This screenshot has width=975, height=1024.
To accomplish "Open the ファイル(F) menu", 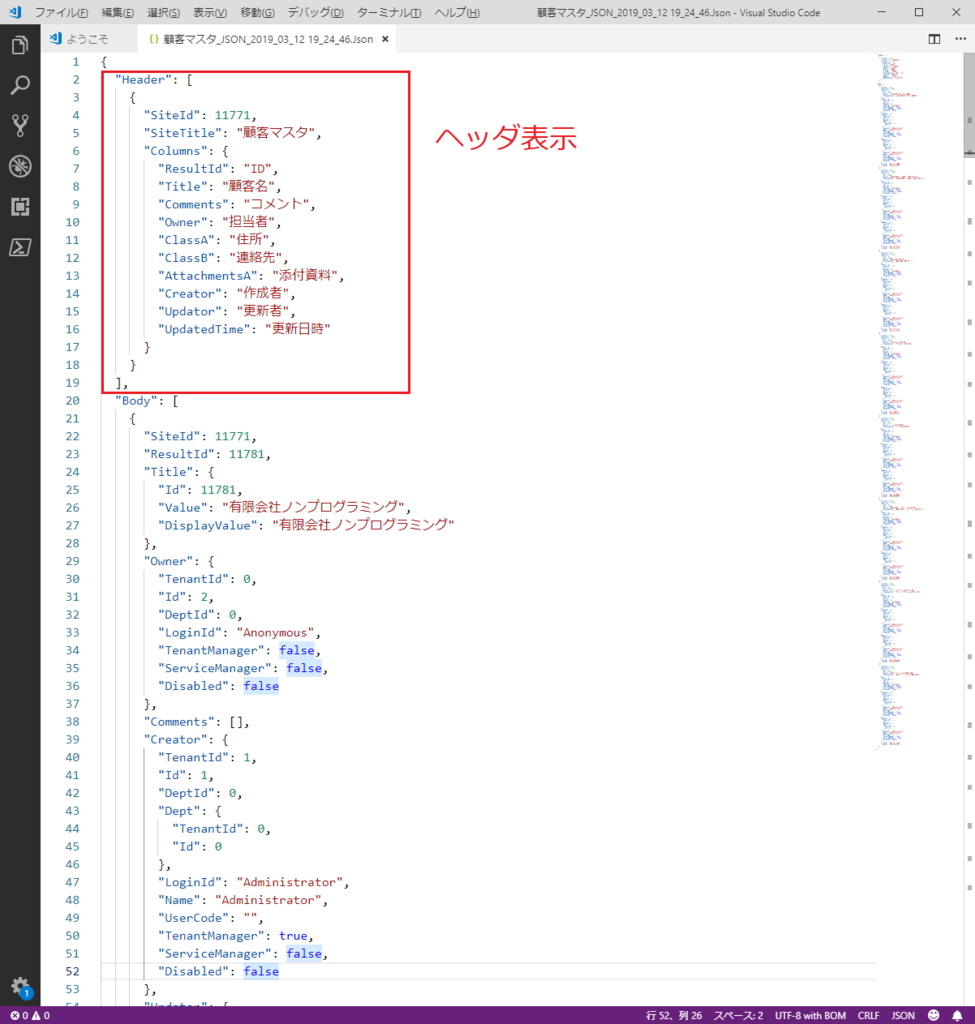I will click(61, 12).
